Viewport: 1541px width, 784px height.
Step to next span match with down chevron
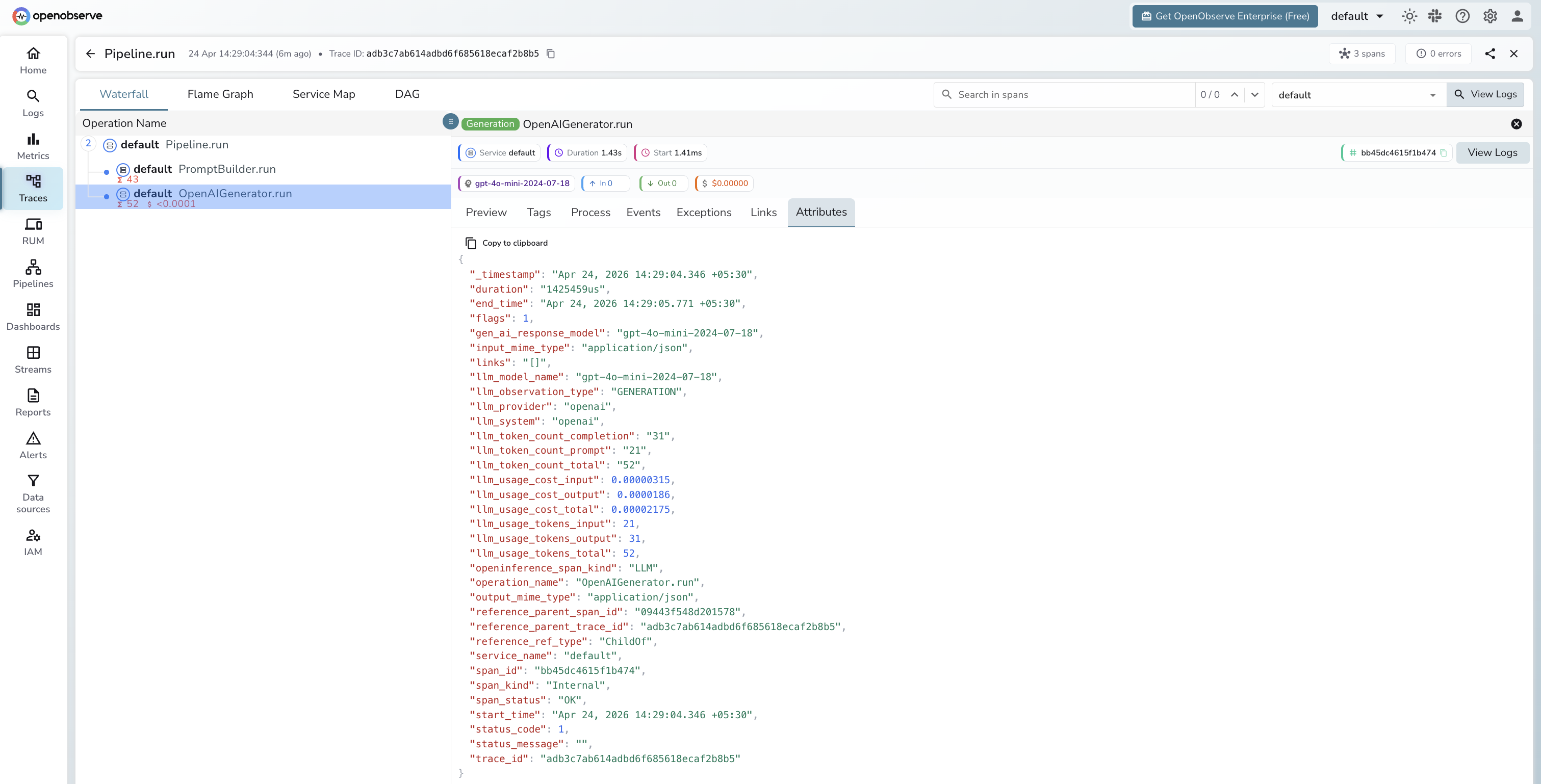coord(1254,94)
